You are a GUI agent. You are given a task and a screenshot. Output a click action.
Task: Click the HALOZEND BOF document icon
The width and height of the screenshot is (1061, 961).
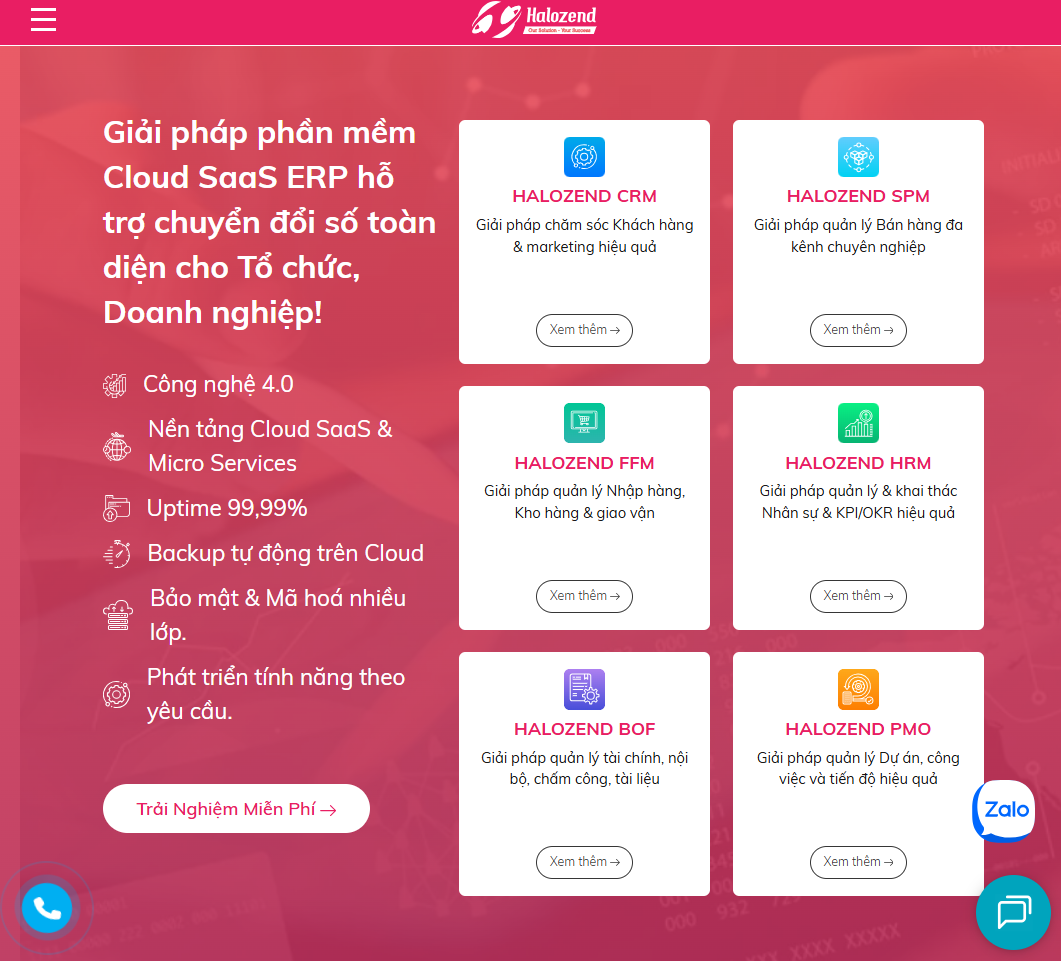(x=584, y=689)
